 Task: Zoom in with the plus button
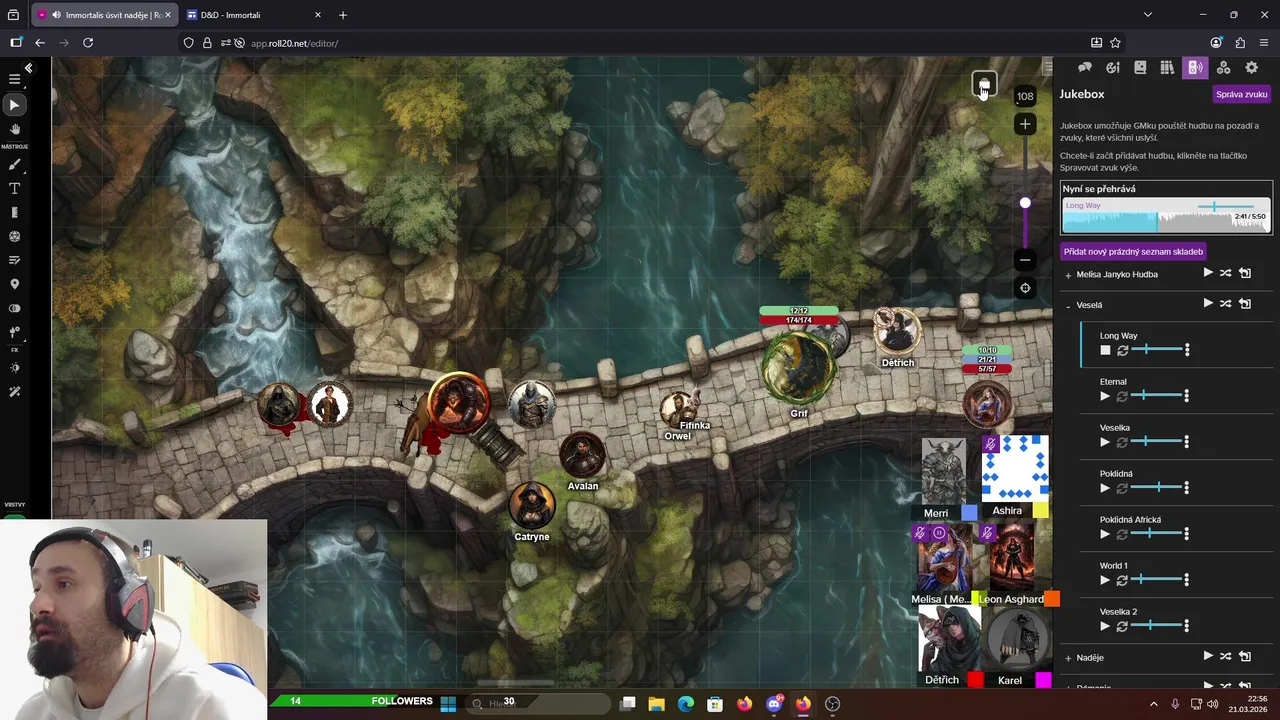tap(1025, 124)
